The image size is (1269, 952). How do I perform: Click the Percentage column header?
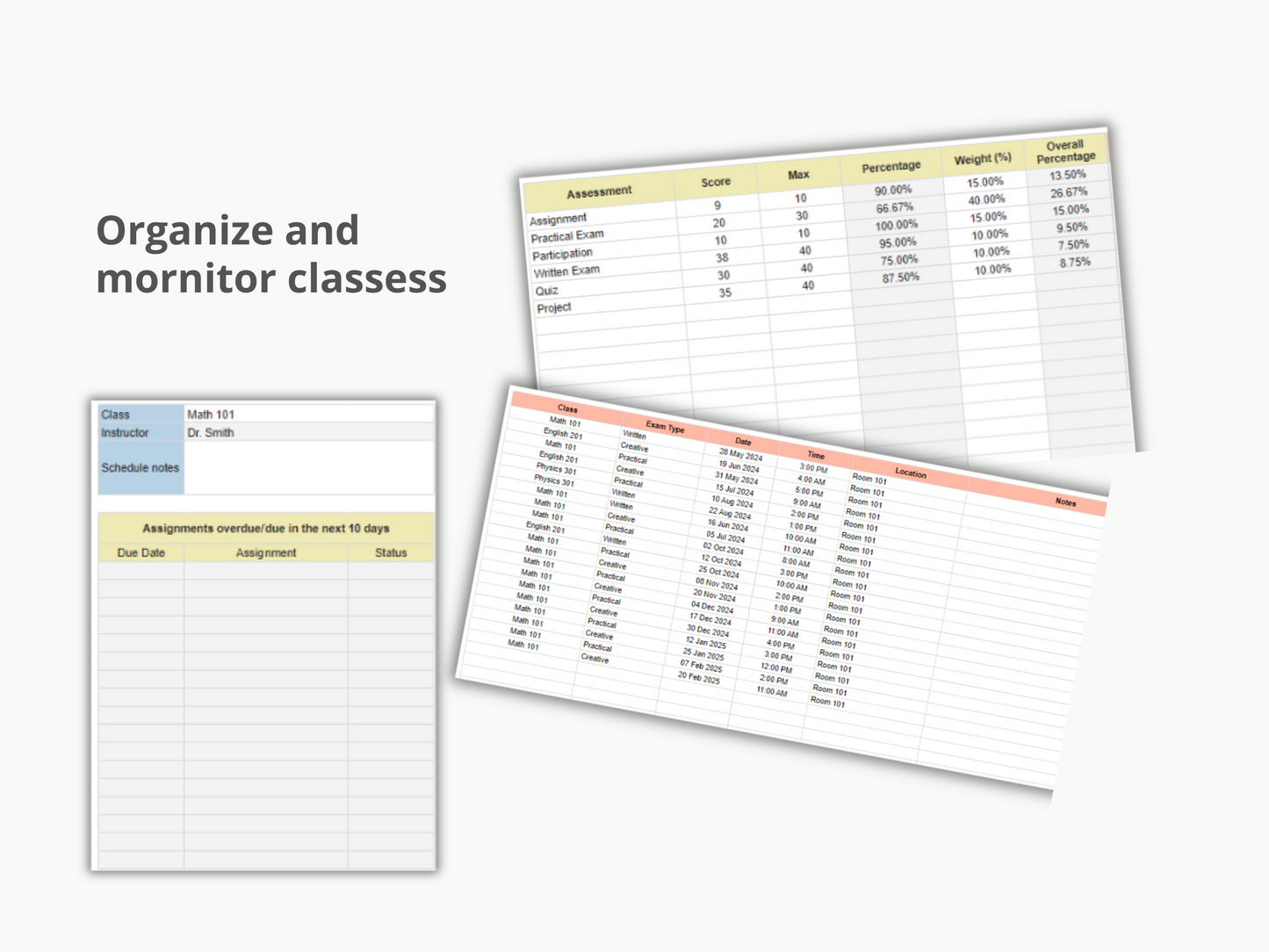891,166
